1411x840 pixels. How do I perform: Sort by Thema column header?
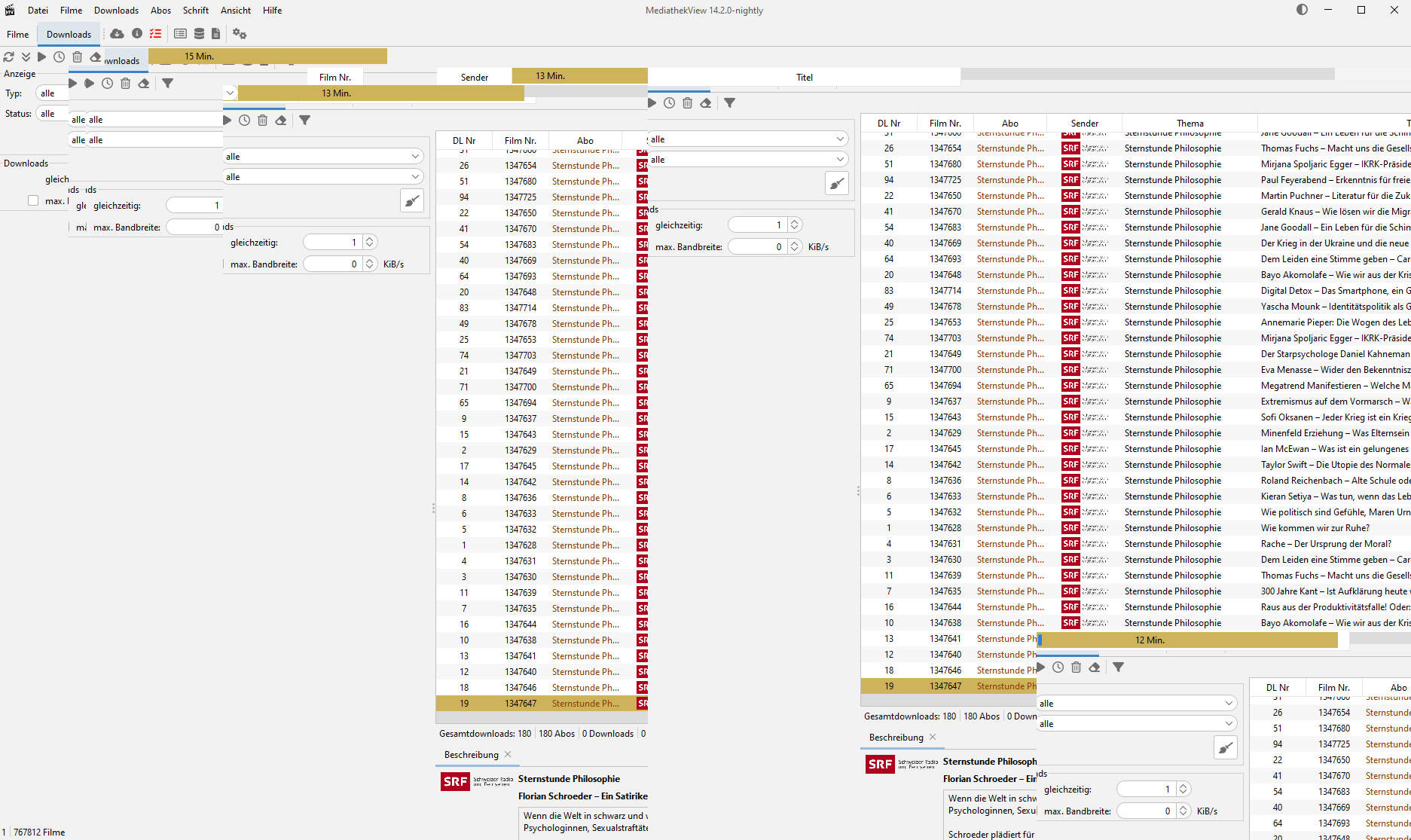point(1190,123)
